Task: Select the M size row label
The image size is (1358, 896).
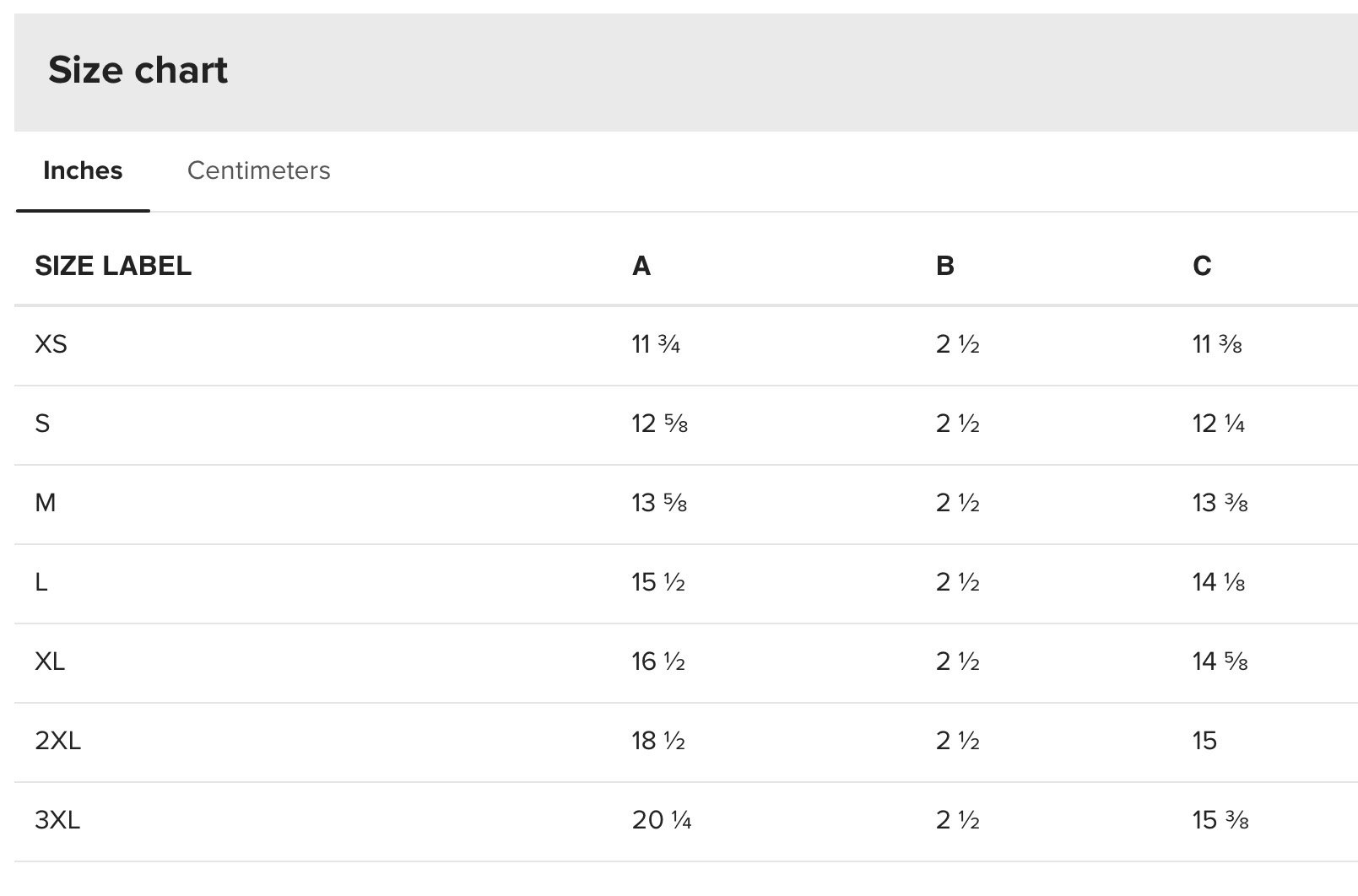Action: click(x=46, y=503)
